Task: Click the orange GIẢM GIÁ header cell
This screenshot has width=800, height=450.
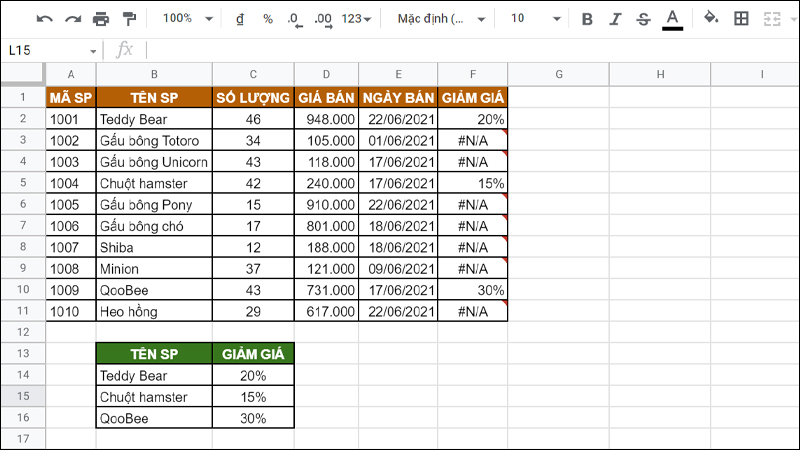Action: point(472,97)
